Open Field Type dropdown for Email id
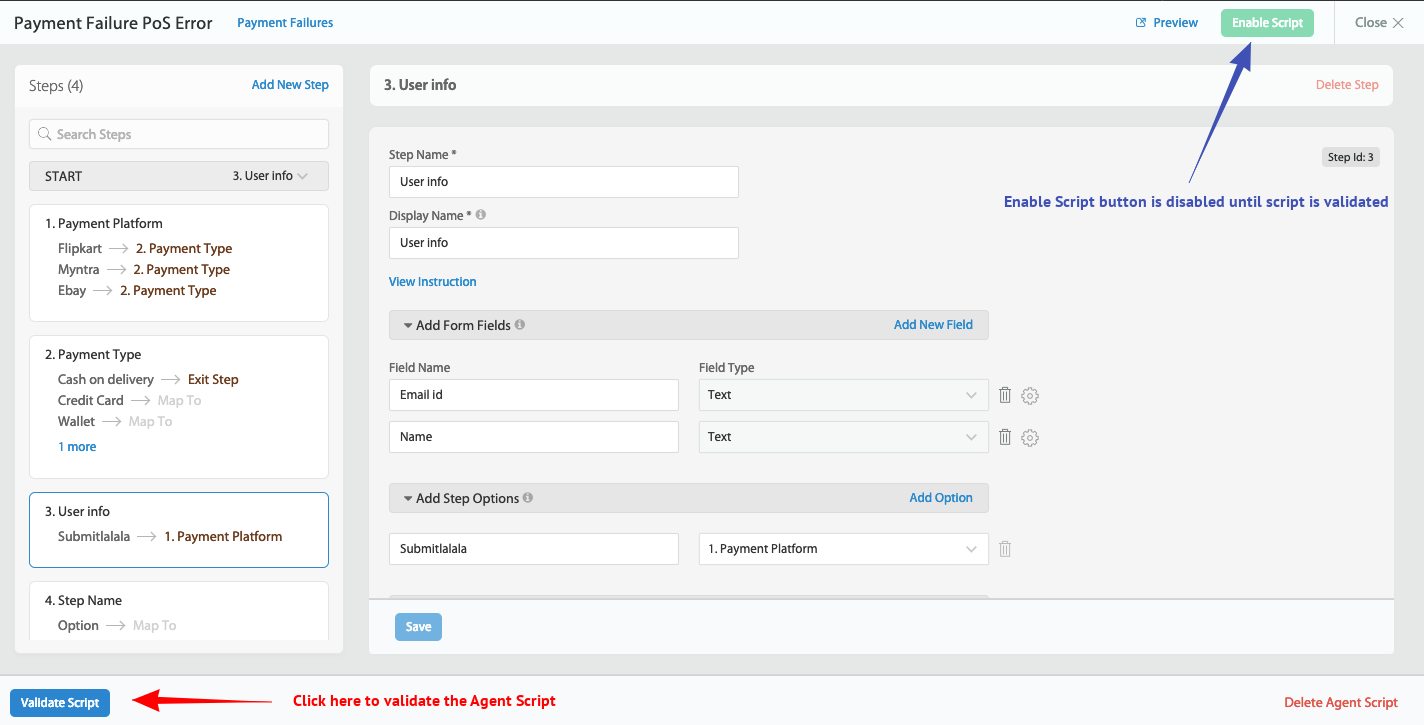The image size is (1424, 725). [843, 395]
